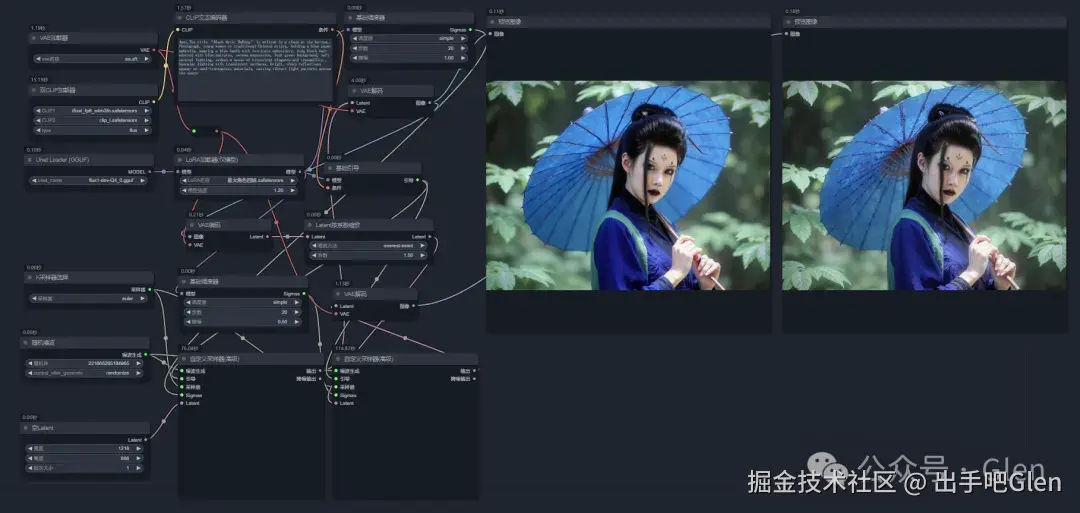Collapse the CLIP文本编码器 node via header dot
Image resolution: width=1080 pixels, height=513 pixels.
[x=181, y=18]
